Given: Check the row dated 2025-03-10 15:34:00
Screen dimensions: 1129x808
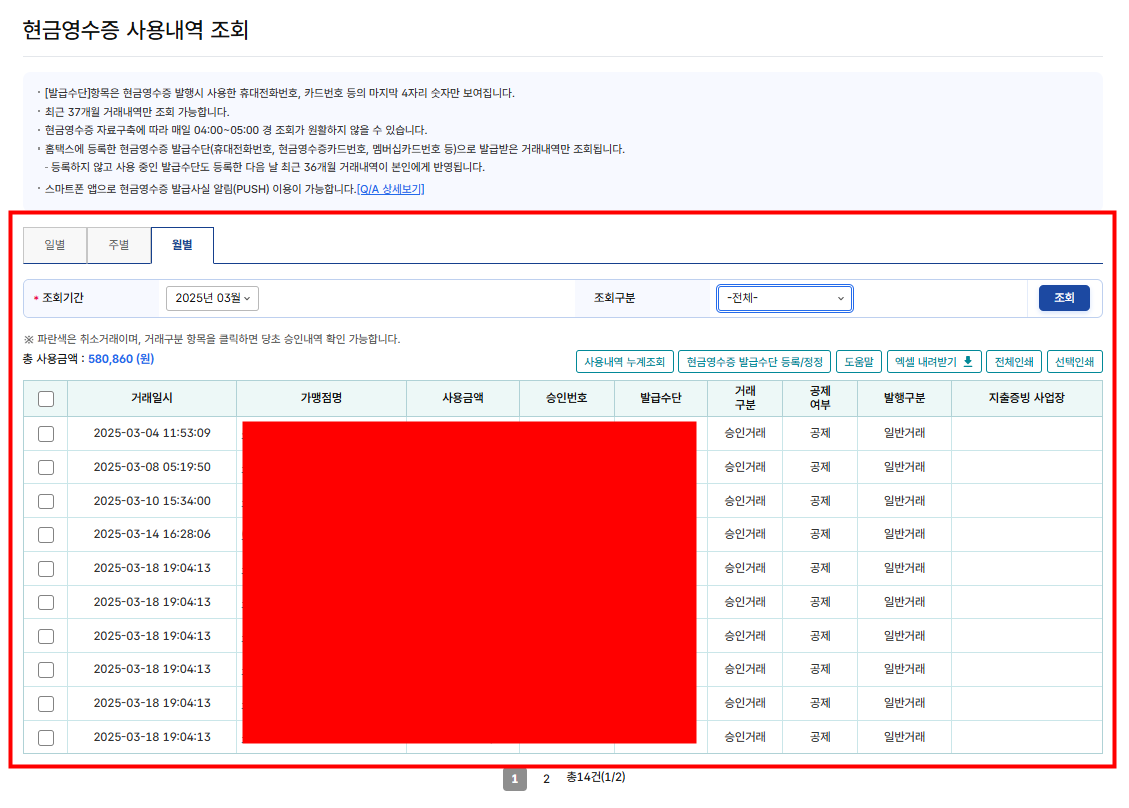Looking at the screenshot, I should (46, 501).
